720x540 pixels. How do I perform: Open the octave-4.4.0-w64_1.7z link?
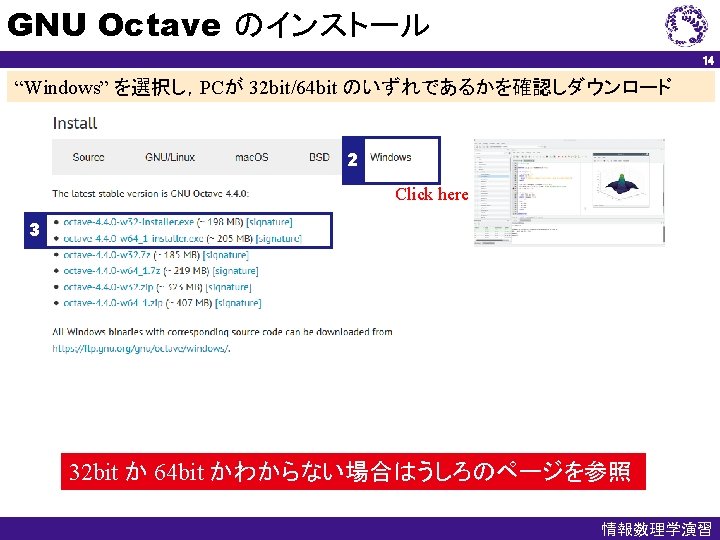(x=112, y=270)
